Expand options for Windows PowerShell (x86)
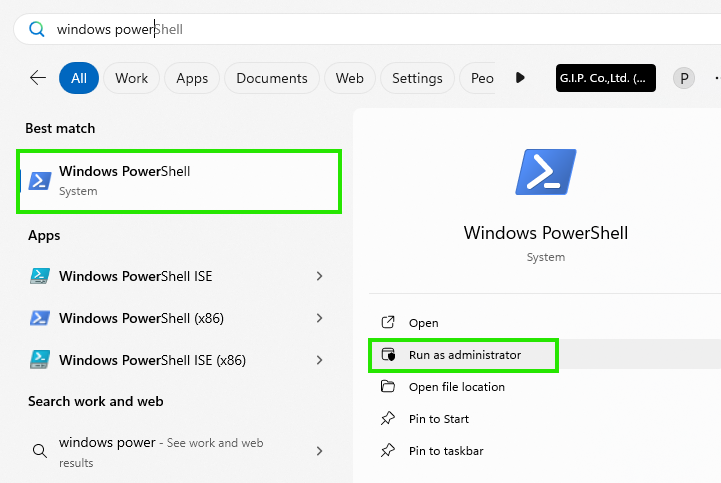Viewport: 721px width, 483px height. (x=320, y=318)
